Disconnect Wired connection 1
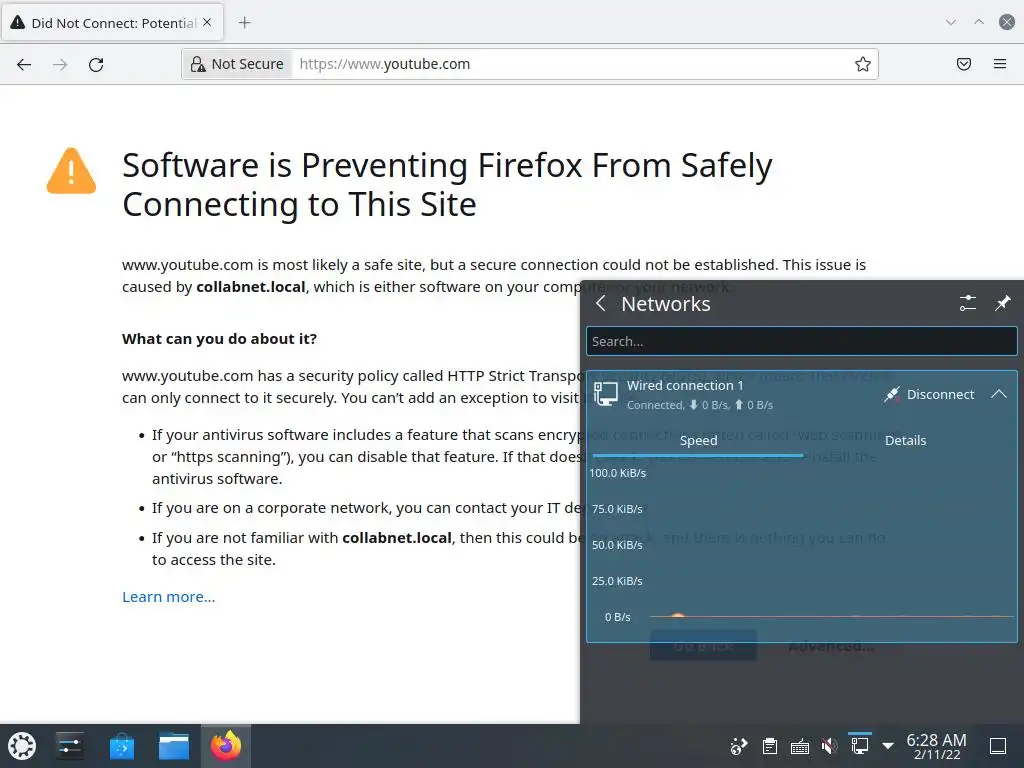The height and width of the screenshot is (768, 1024). pyautogui.click(x=929, y=394)
